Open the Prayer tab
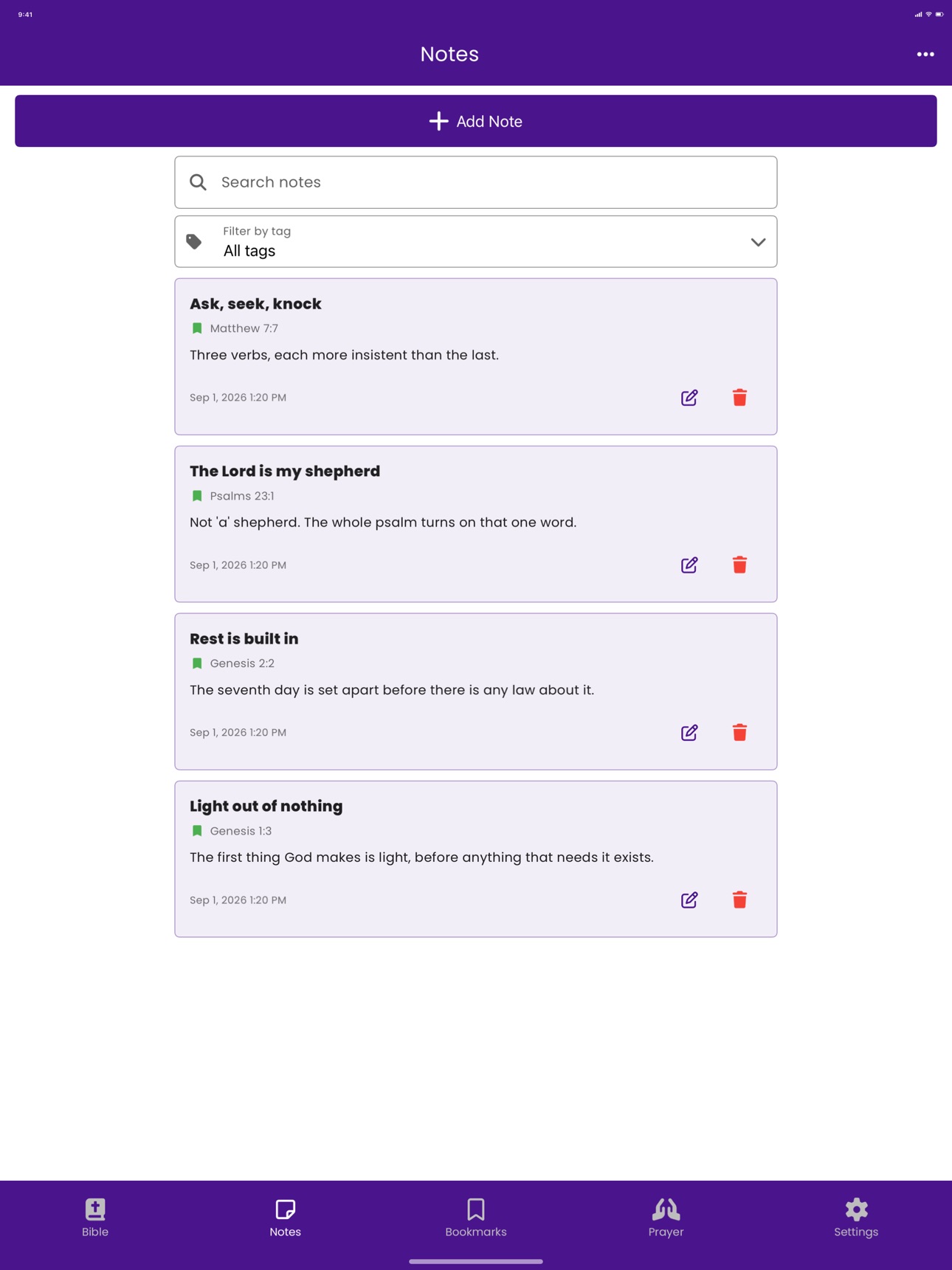The width and height of the screenshot is (952, 1270). coord(666,1218)
